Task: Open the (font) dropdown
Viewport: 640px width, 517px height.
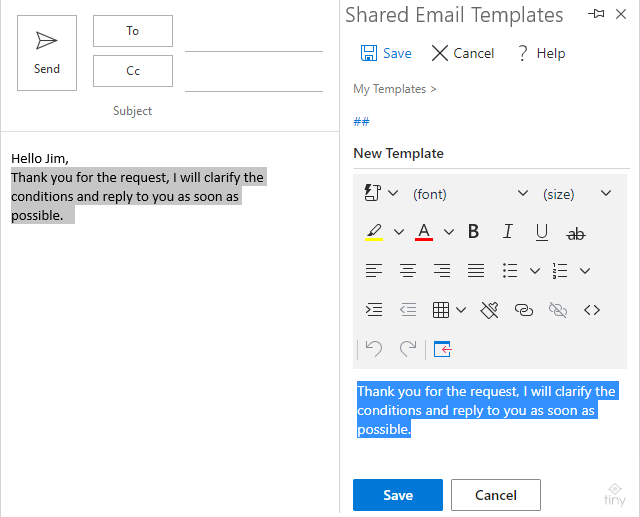Action: [x=470, y=194]
